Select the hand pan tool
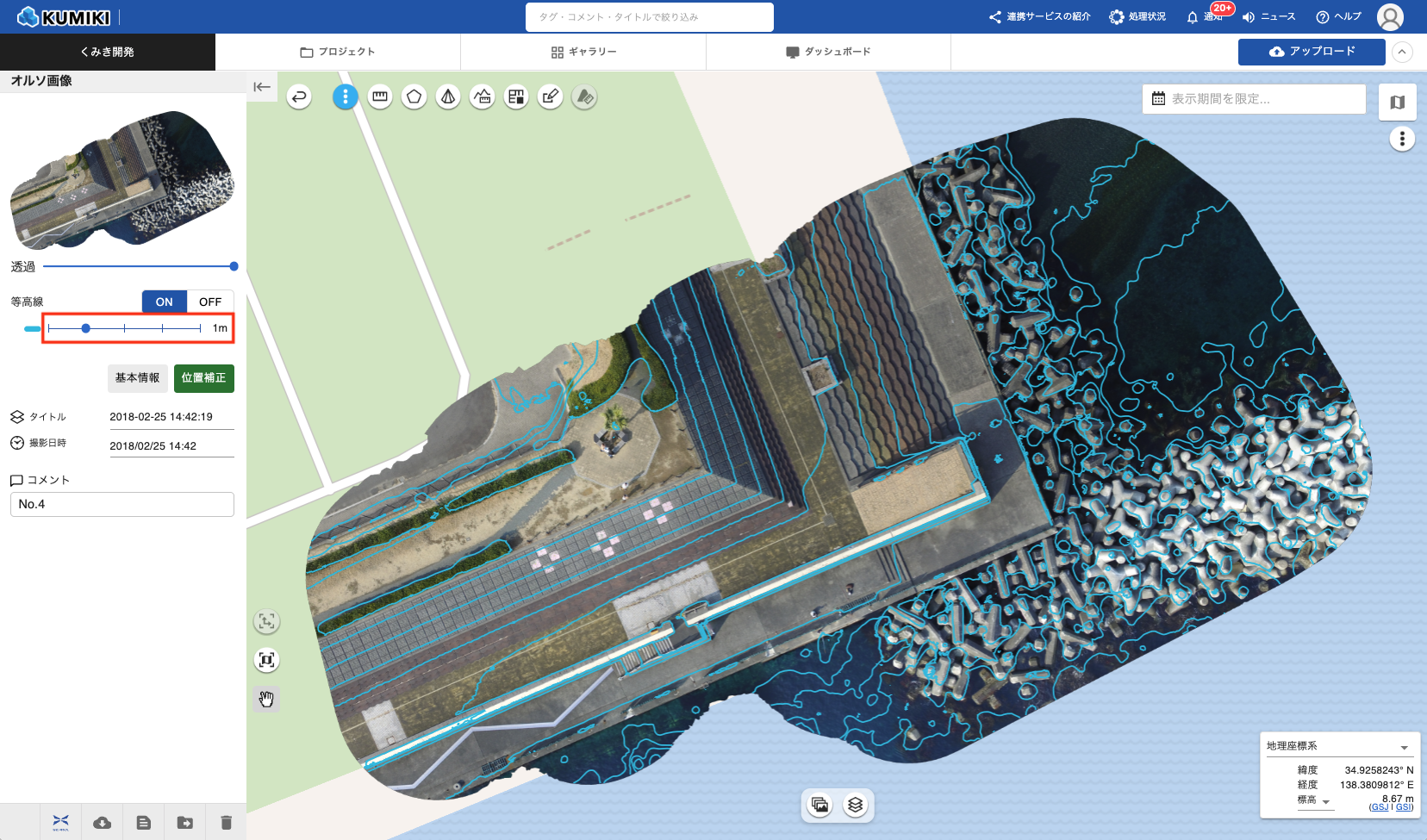Screen dimensions: 1427x840 [266, 699]
